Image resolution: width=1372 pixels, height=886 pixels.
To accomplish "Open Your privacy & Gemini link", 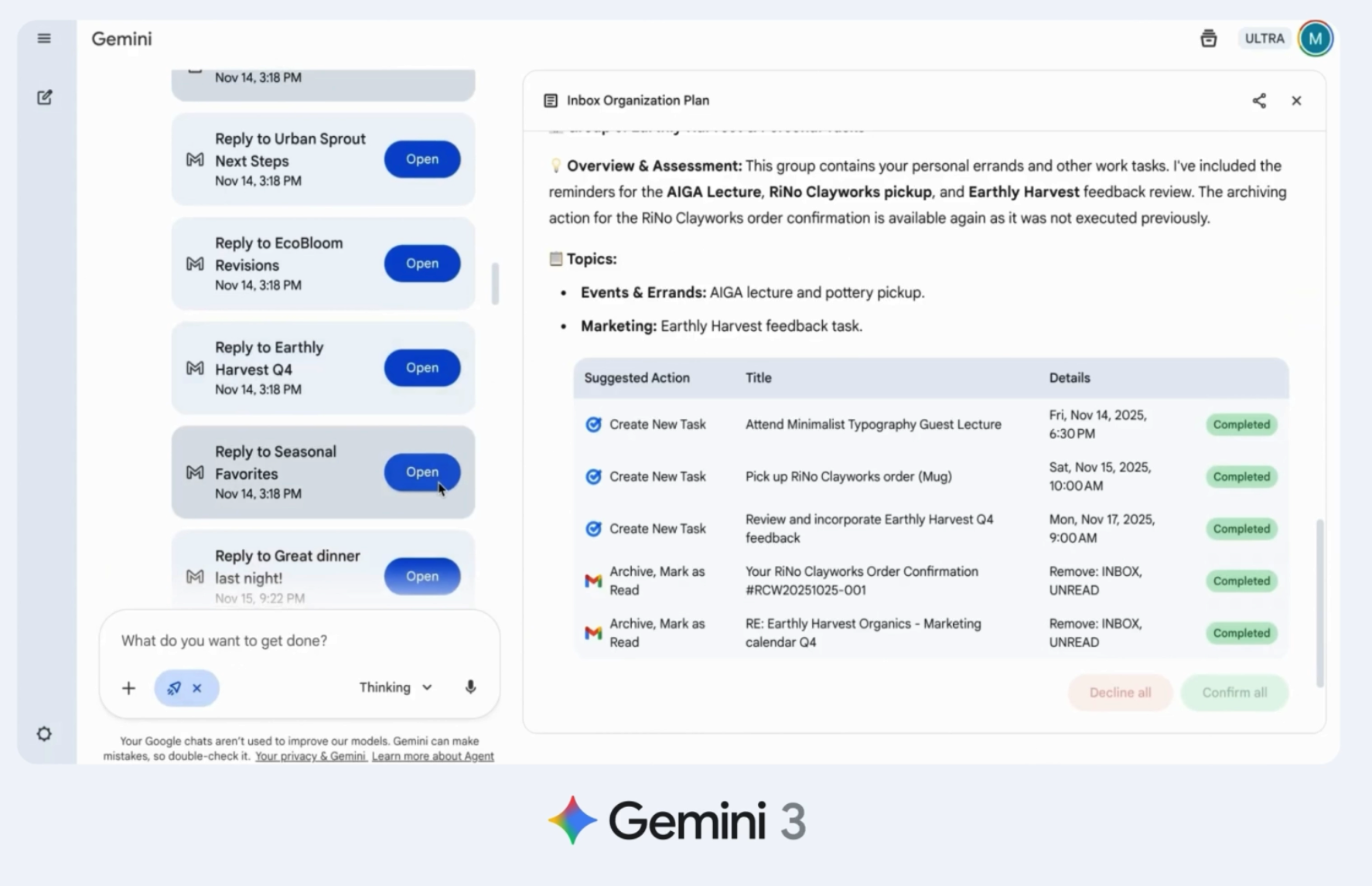I will click(310, 756).
